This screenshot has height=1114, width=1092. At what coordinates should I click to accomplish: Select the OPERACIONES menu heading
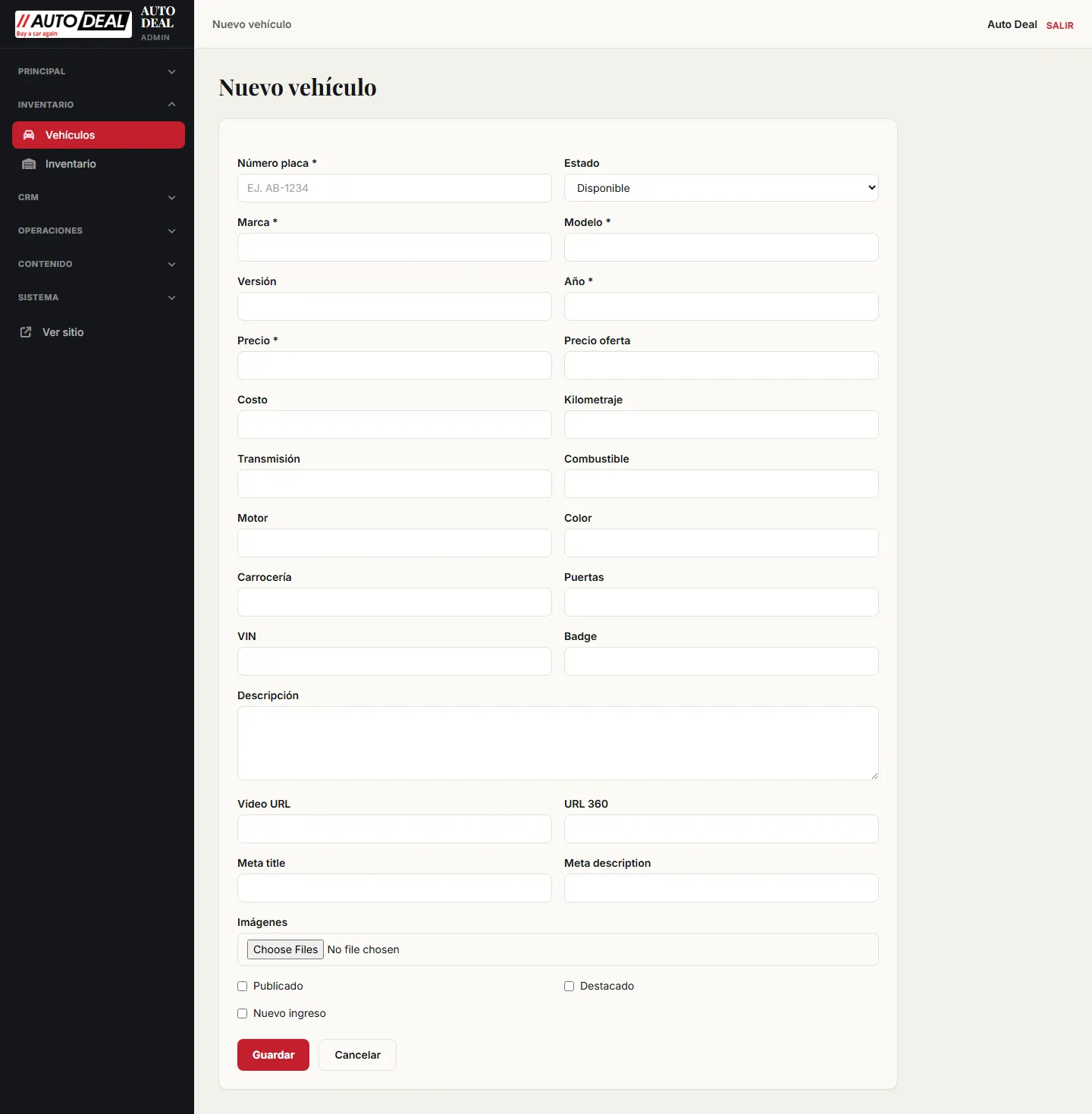50,231
